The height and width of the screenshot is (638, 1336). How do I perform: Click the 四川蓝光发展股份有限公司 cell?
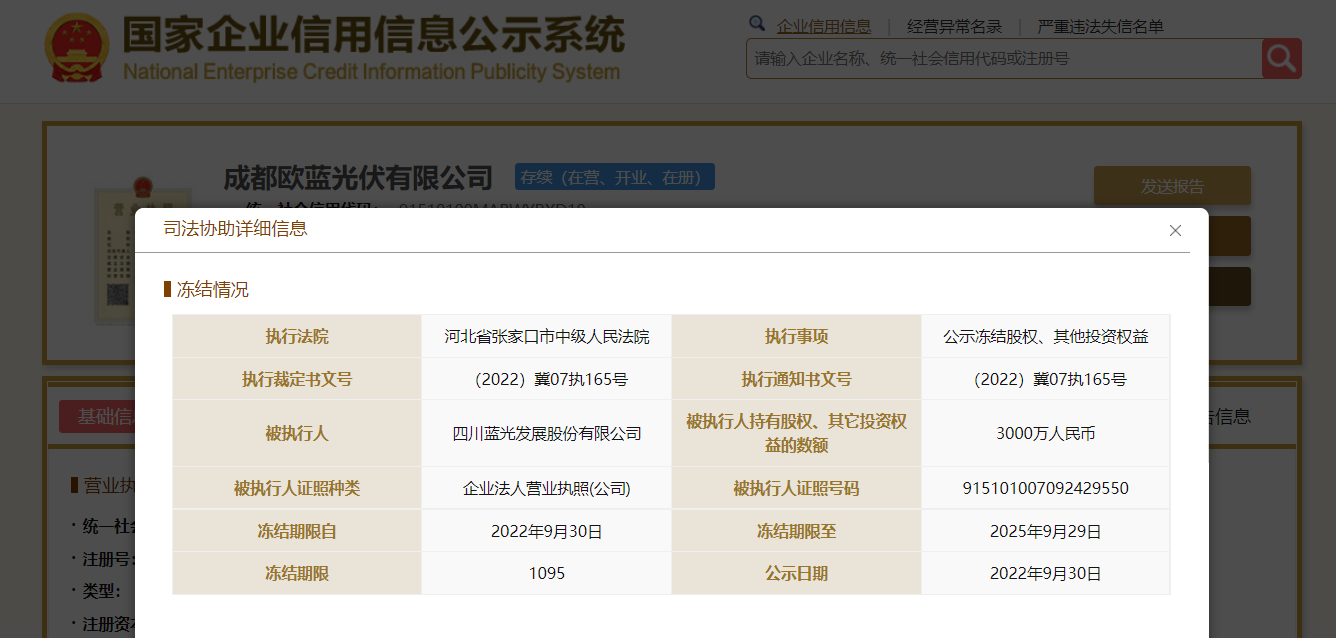[547, 433]
